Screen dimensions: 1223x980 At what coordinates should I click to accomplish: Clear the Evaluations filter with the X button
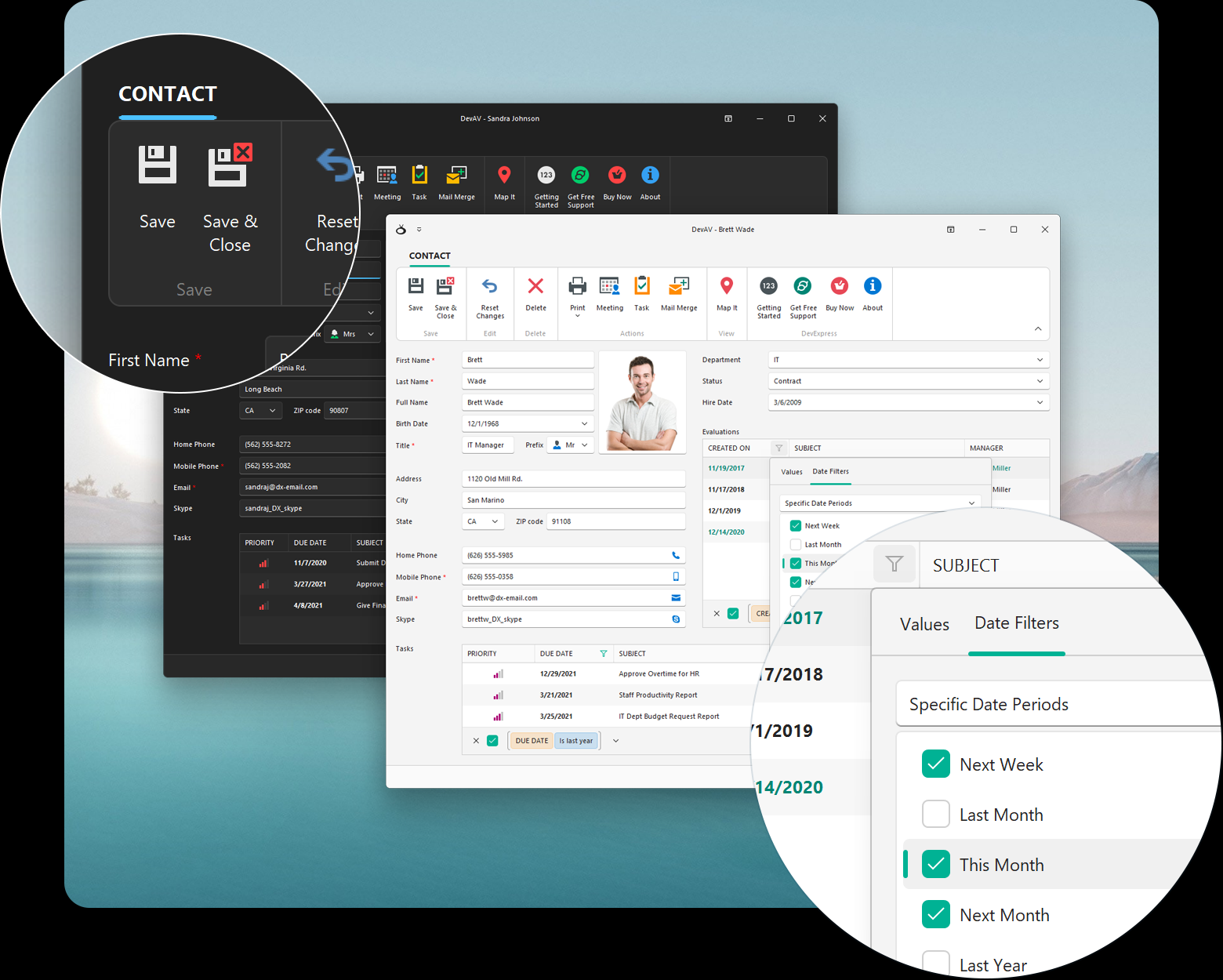tap(717, 614)
